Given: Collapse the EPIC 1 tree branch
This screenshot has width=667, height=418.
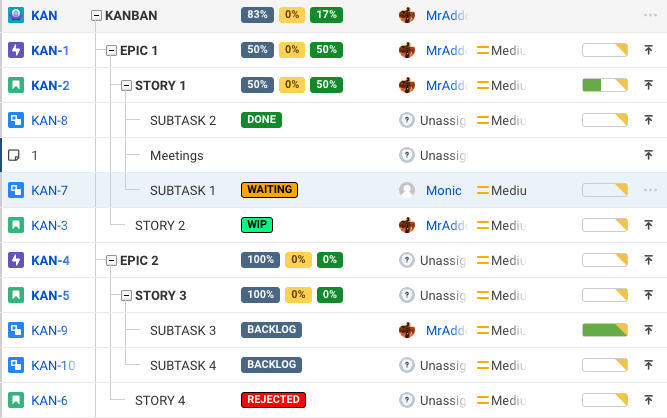Looking at the screenshot, I should pyautogui.click(x=112, y=51).
